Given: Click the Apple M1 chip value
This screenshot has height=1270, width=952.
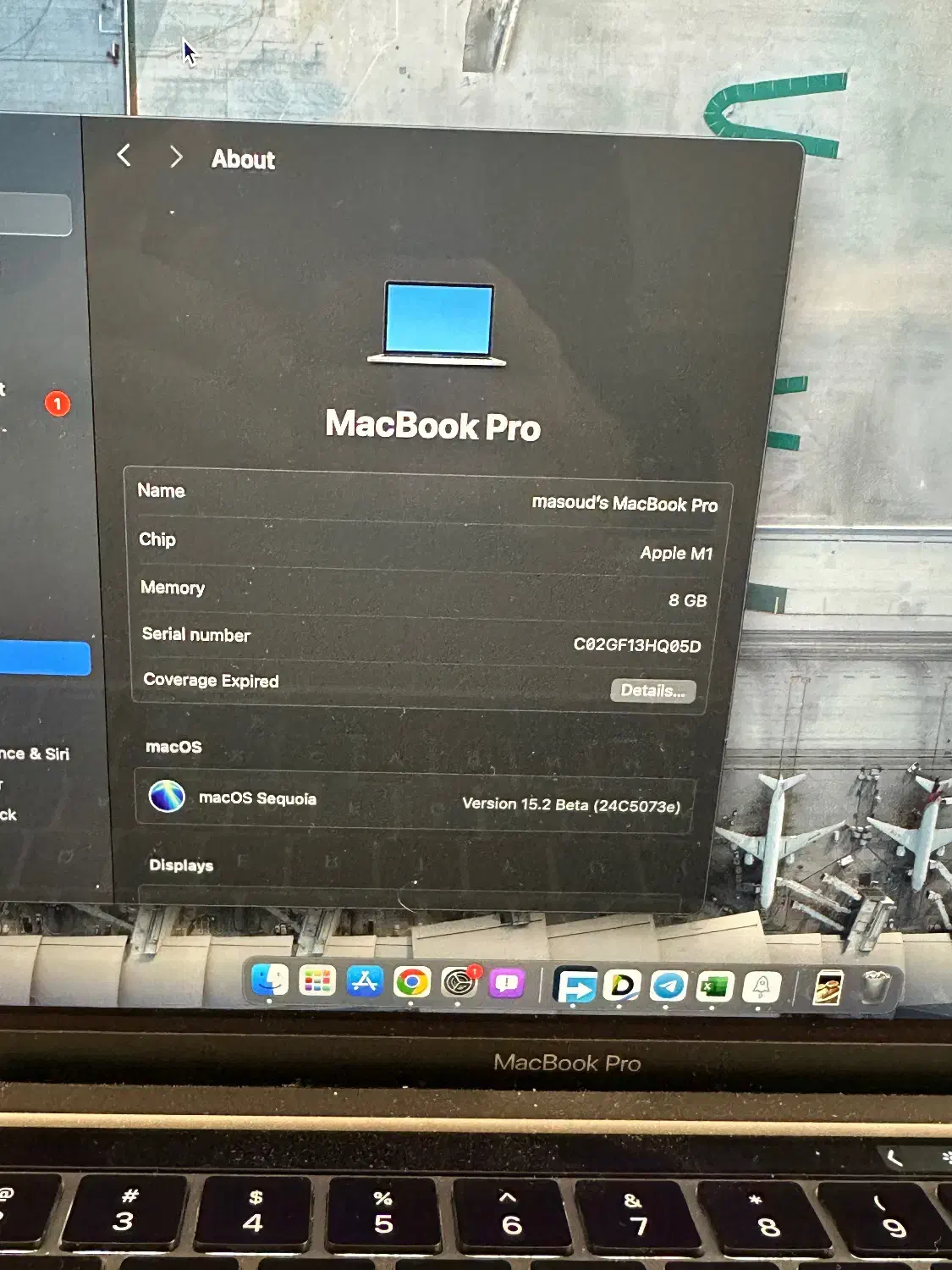Looking at the screenshot, I should pos(676,553).
